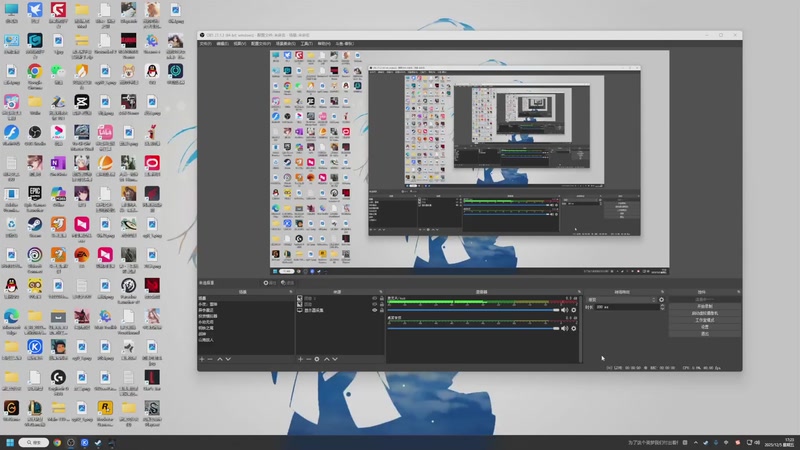
Task: Click the transition duration value field
Action: 627,307
